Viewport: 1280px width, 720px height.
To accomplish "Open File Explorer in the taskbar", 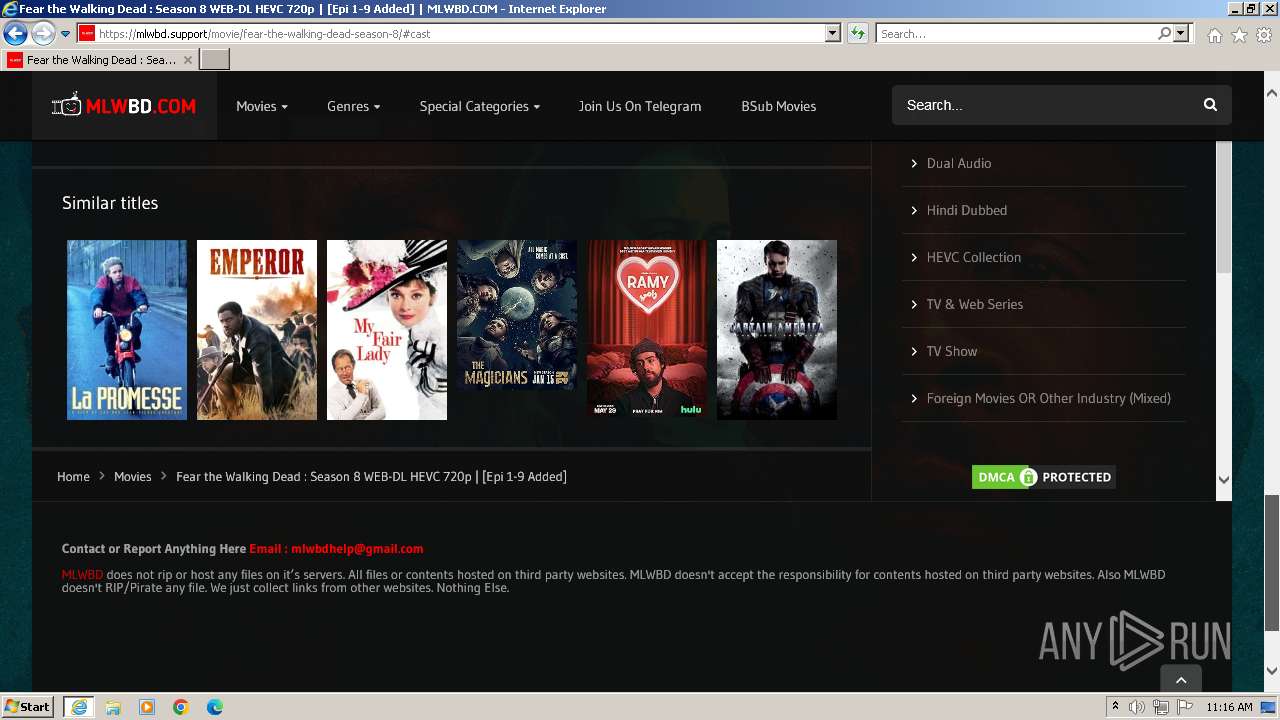I will point(113,707).
